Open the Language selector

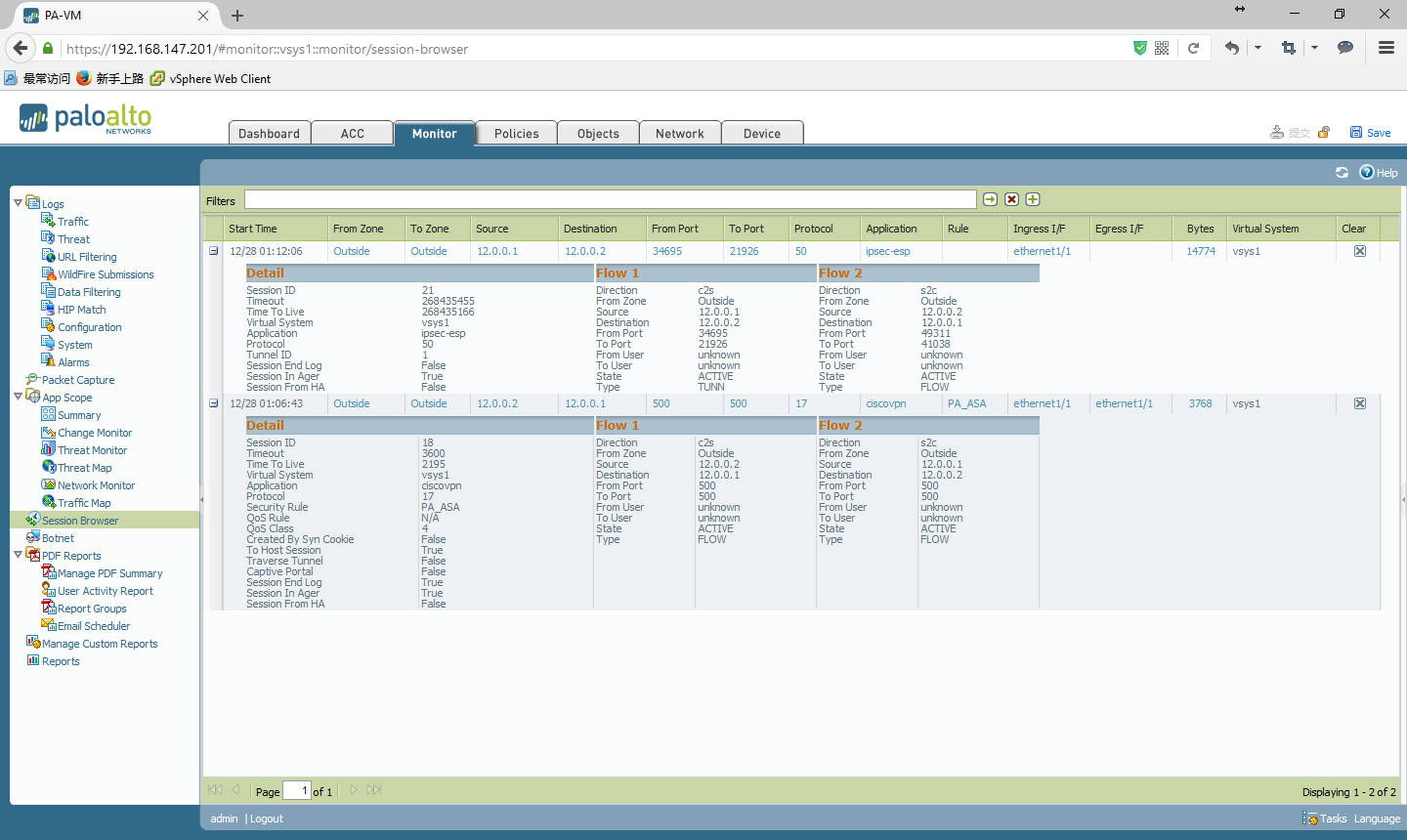point(1377,819)
